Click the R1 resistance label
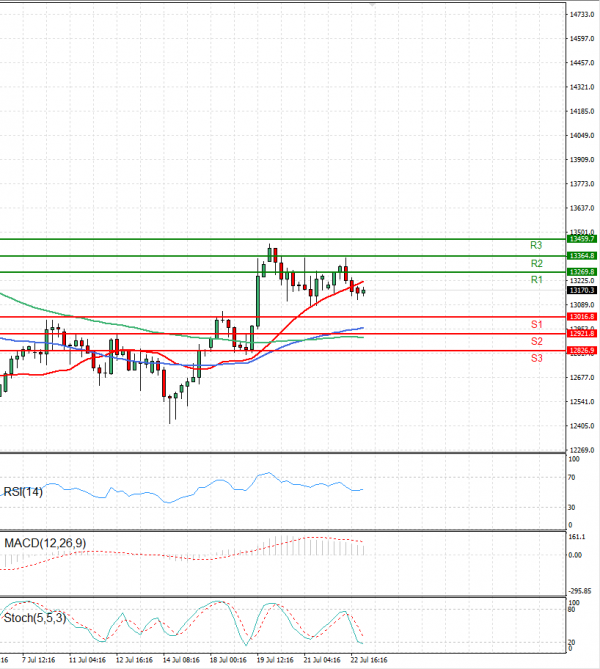This screenshot has height=669, width=600. point(536,280)
